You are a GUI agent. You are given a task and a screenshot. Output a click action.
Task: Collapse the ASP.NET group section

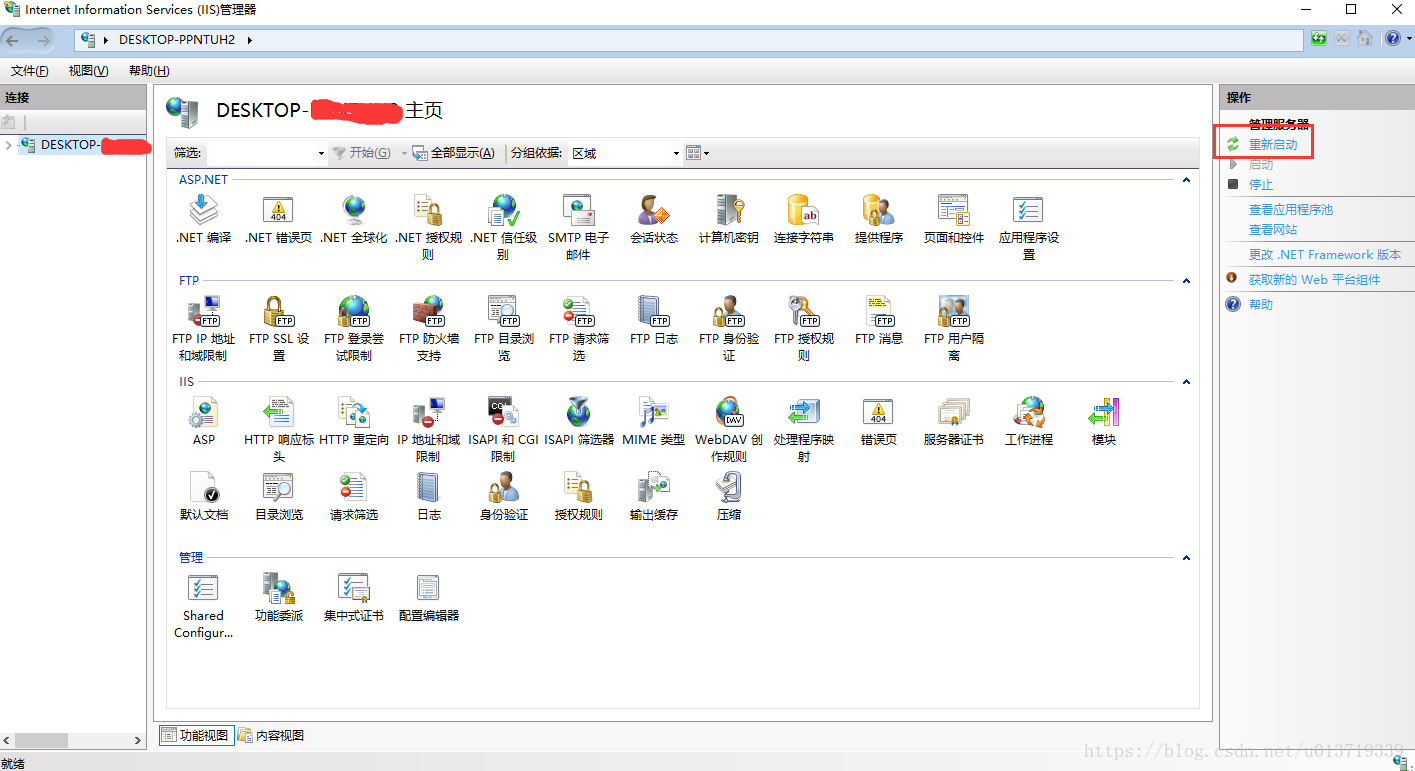(1187, 180)
